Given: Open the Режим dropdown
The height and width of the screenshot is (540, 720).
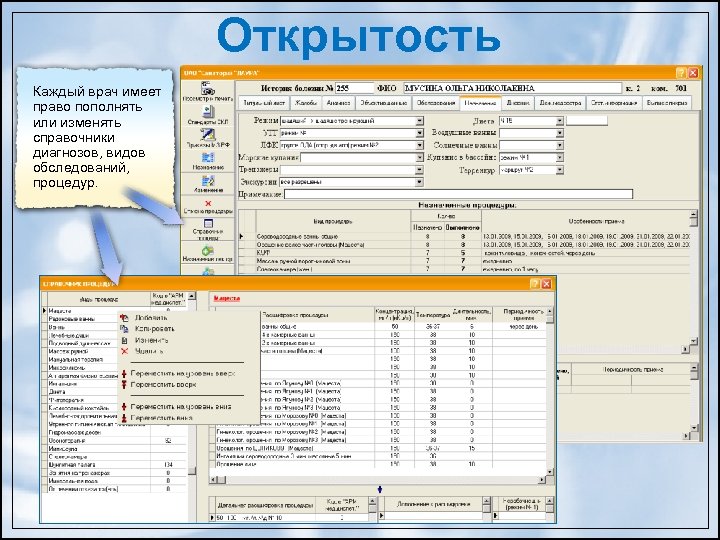Looking at the screenshot, I should pos(419,121).
